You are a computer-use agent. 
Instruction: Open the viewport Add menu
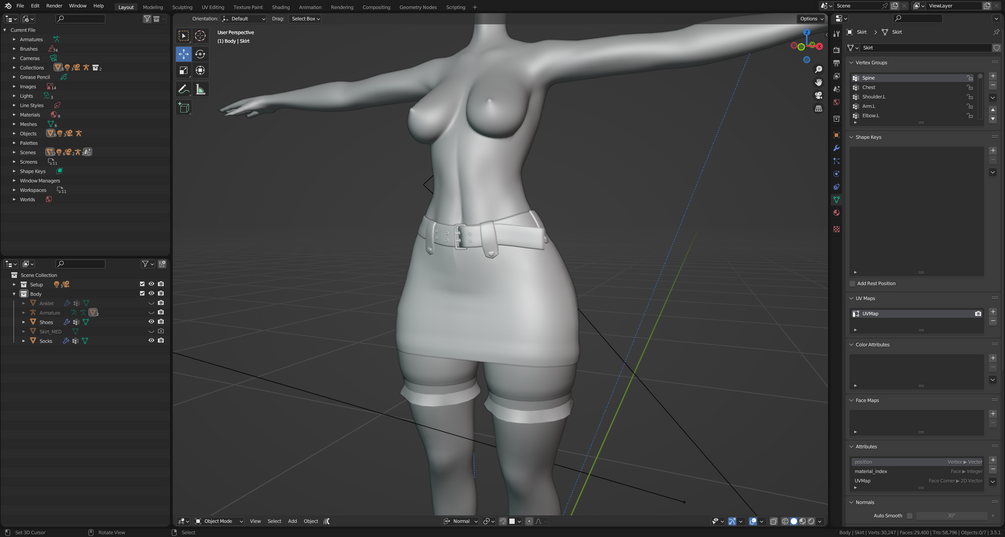coord(292,521)
